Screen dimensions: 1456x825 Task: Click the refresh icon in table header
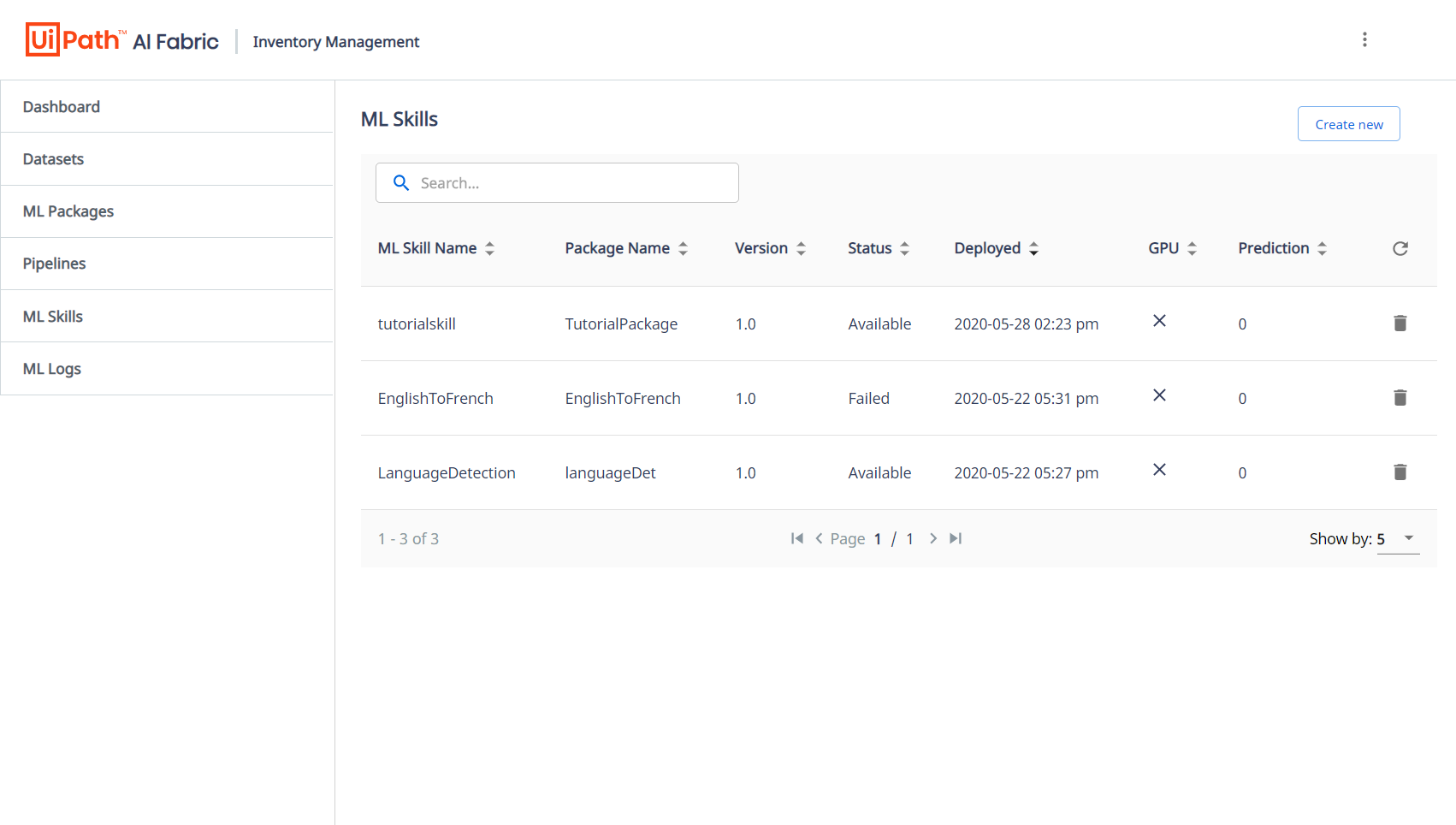point(1400,248)
